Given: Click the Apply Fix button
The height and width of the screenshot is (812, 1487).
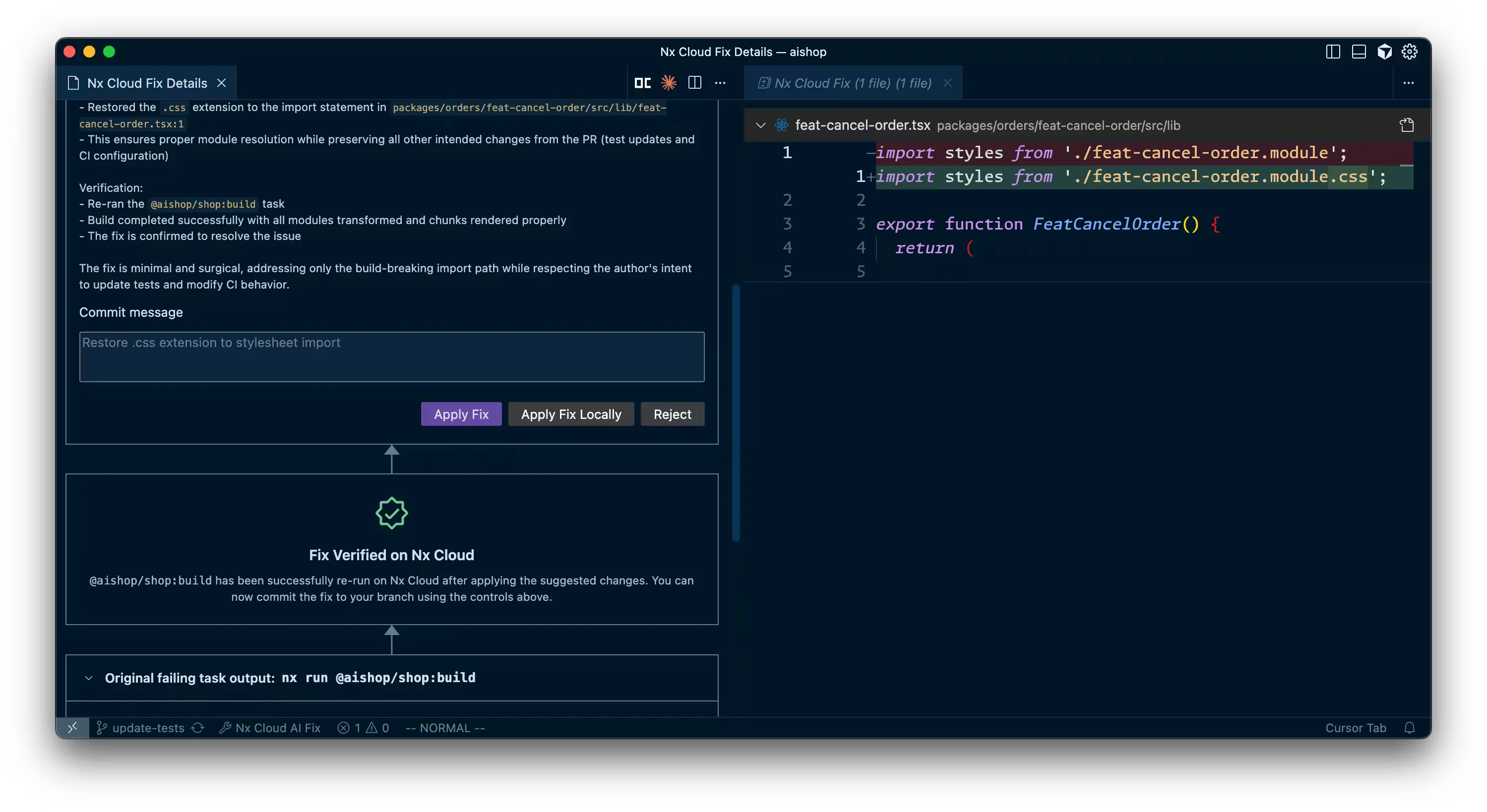Looking at the screenshot, I should coord(461,414).
